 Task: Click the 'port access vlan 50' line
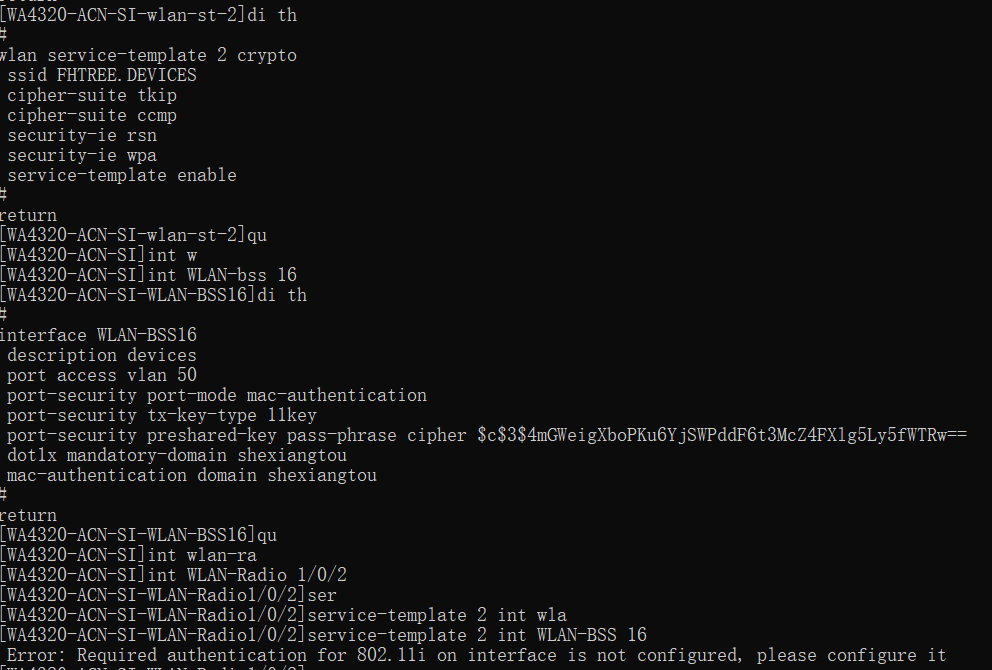[x=102, y=375]
